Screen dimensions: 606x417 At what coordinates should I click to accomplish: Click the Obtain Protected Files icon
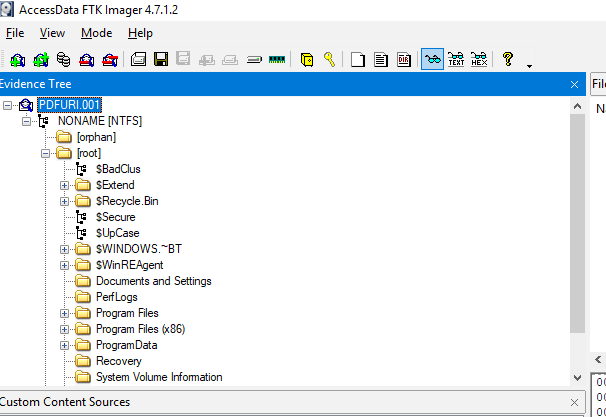coord(307,60)
